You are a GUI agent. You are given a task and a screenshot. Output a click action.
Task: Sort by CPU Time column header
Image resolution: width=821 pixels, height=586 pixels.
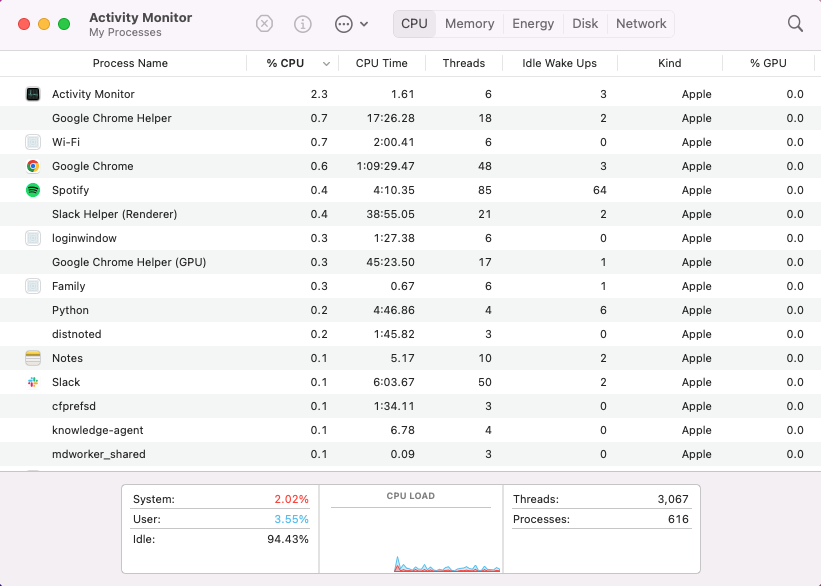(382, 63)
